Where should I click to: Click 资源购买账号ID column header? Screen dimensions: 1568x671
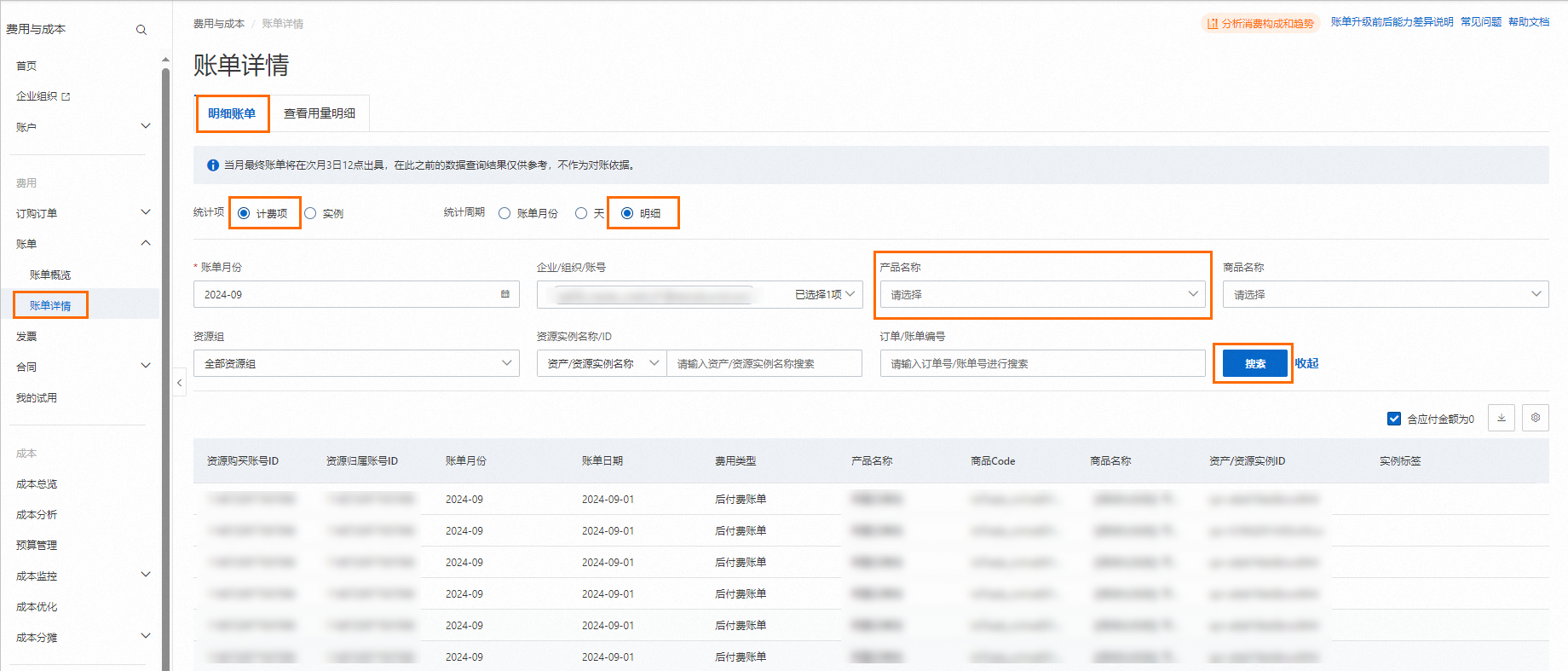click(x=243, y=461)
